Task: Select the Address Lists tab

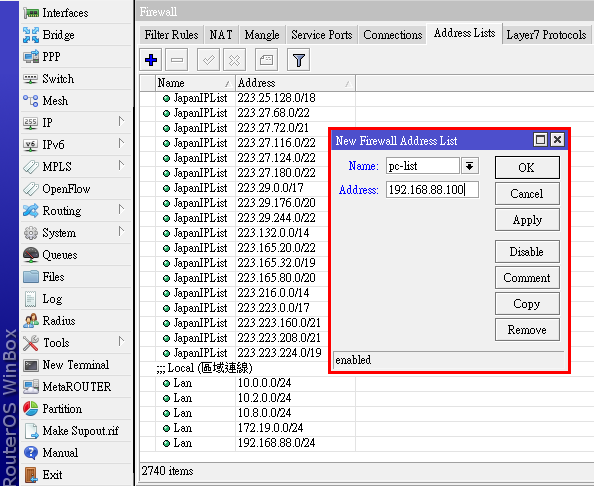Action: click(464, 33)
